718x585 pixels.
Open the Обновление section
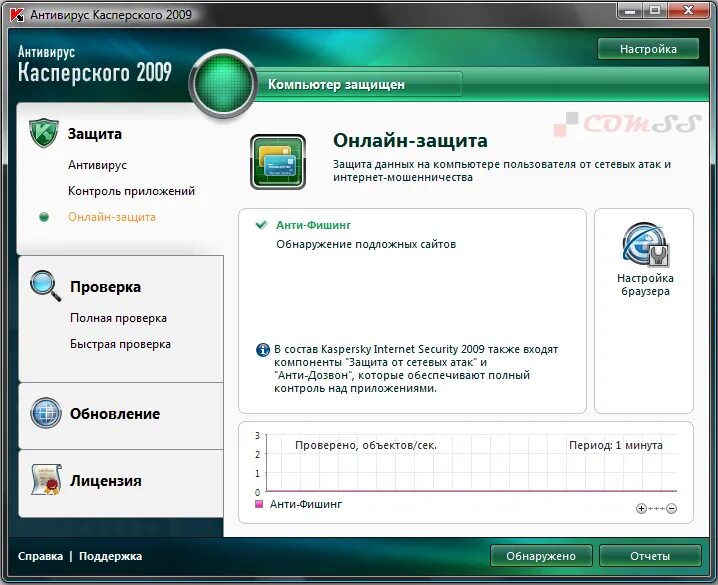click(115, 414)
